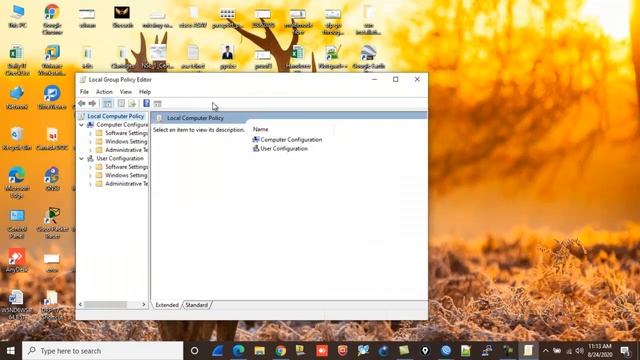The width and height of the screenshot is (640, 360).
Task: Open the notification center icon
Action: pyautogui.click(x=625, y=351)
